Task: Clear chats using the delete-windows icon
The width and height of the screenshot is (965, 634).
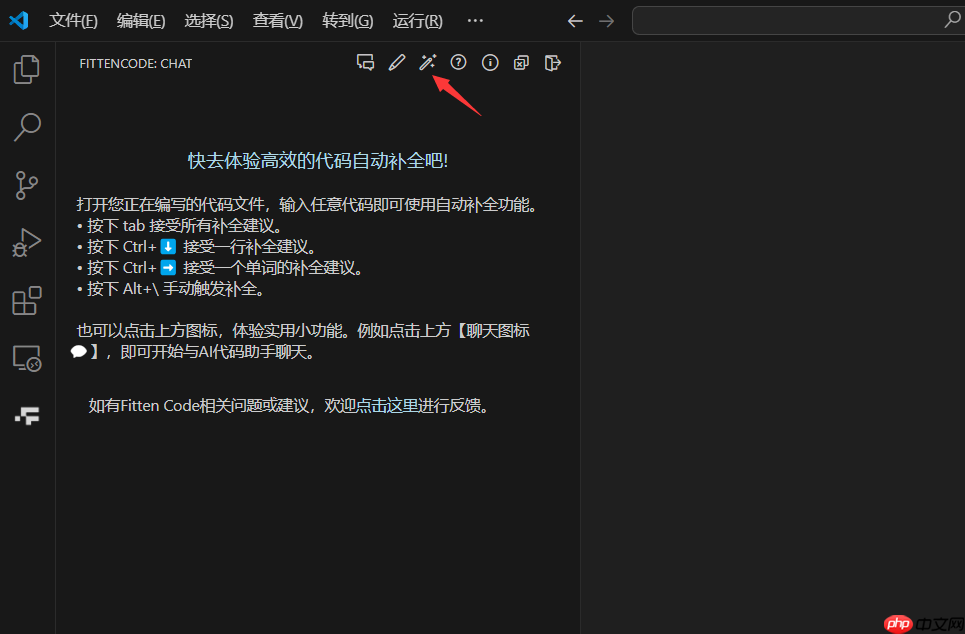Action: tap(521, 62)
